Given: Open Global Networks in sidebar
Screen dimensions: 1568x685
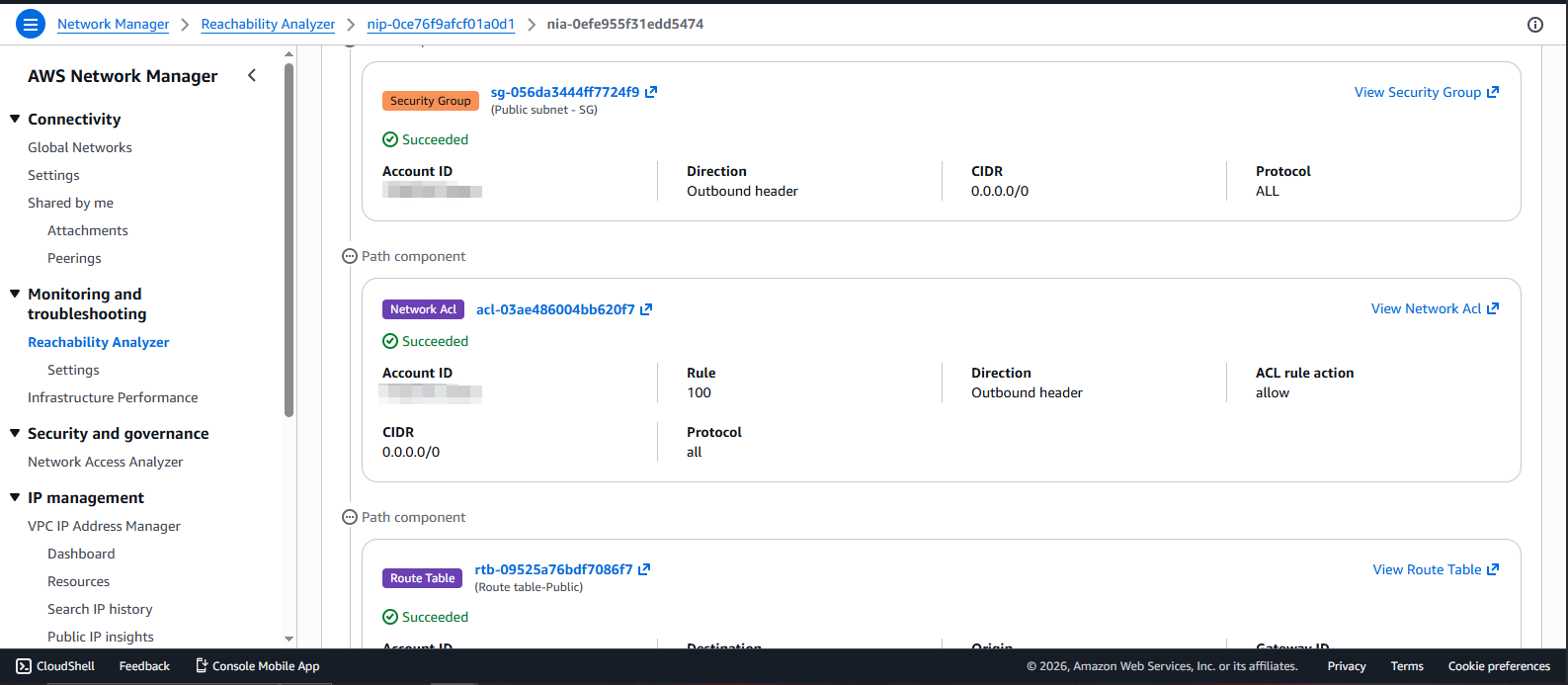Looking at the screenshot, I should pyautogui.click(x=80, y=147).
